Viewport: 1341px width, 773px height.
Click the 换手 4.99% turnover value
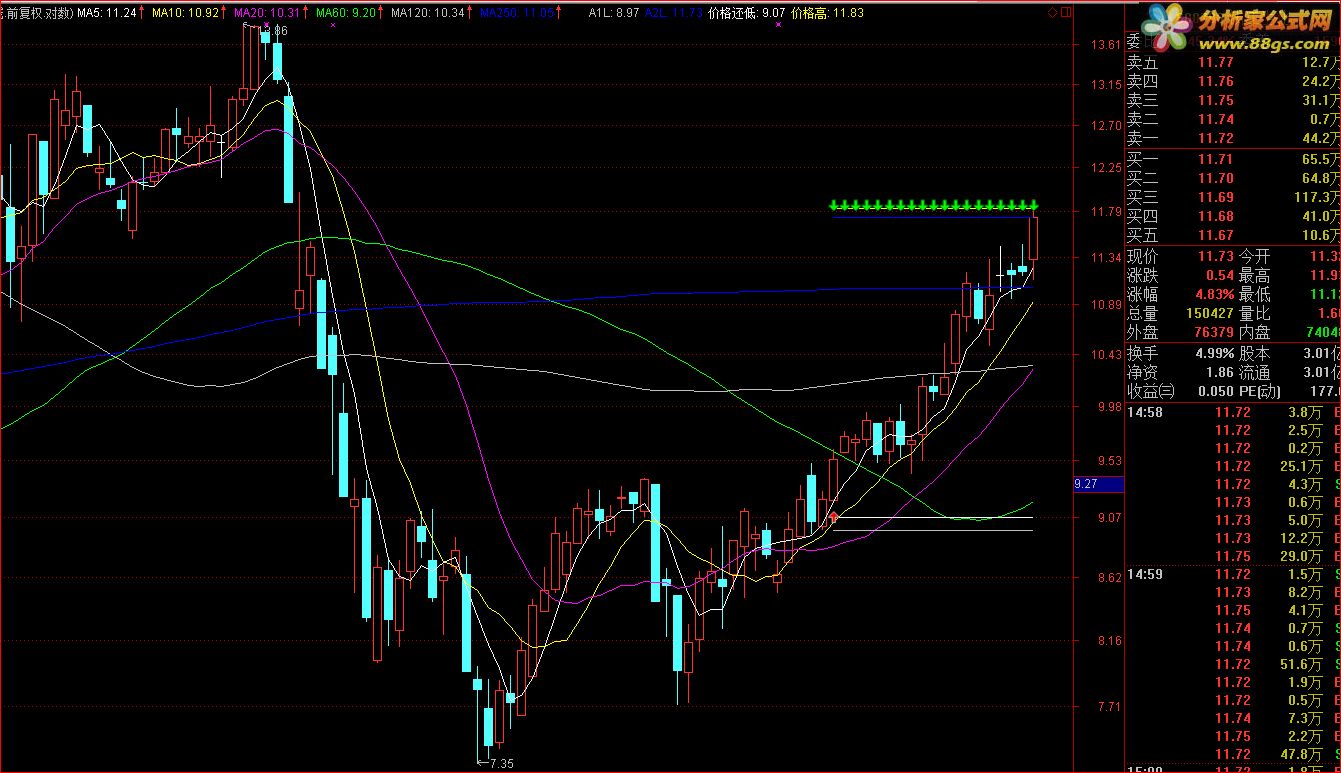click(1215, 353)
